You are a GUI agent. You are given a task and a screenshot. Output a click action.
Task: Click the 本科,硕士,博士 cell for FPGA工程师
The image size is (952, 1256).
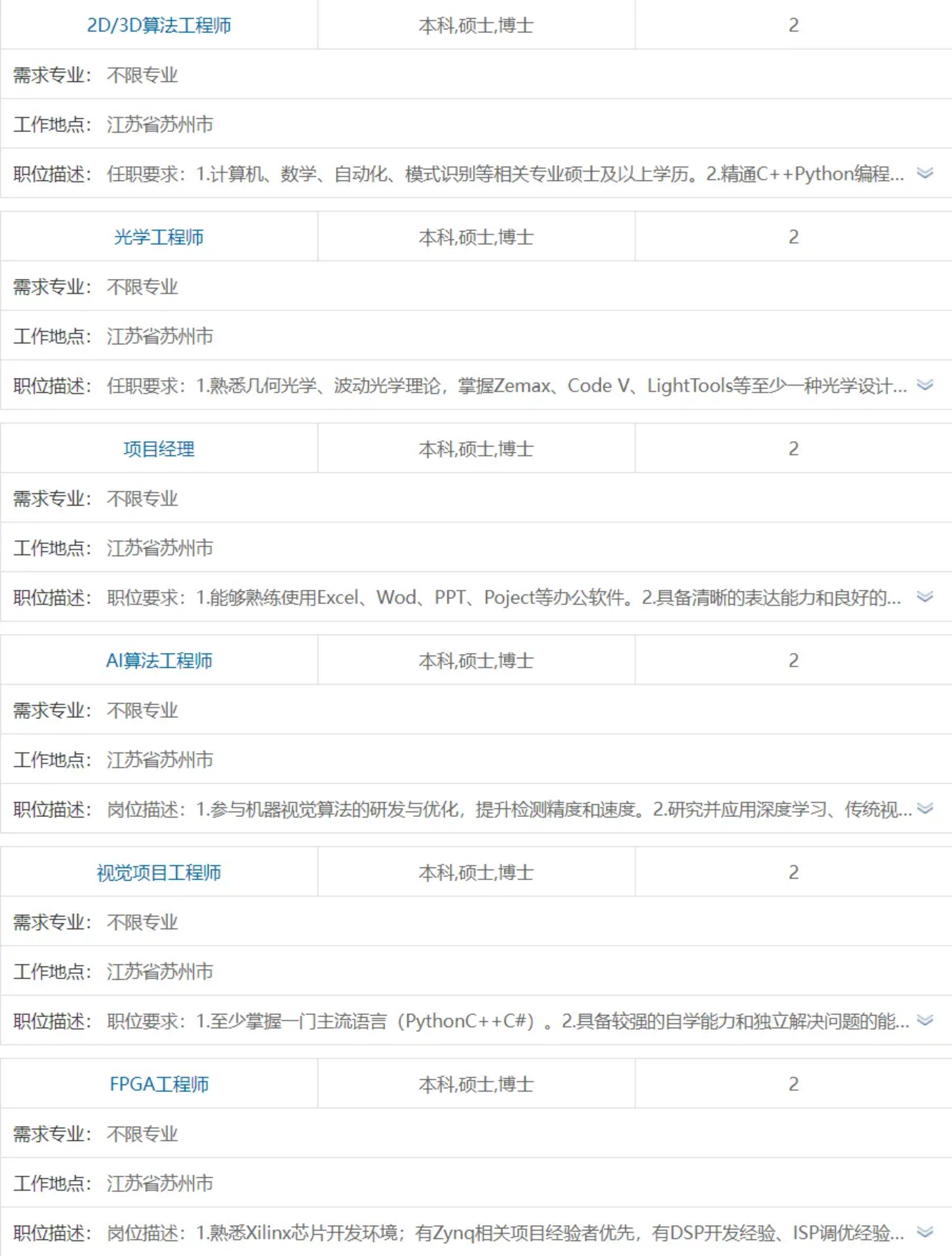(476, 1084)
